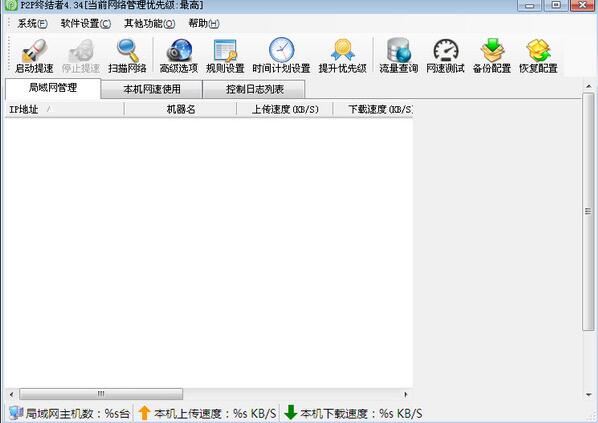Maximize the P2P终结者 window
The image size is (598, 423).
pos(556,5)
